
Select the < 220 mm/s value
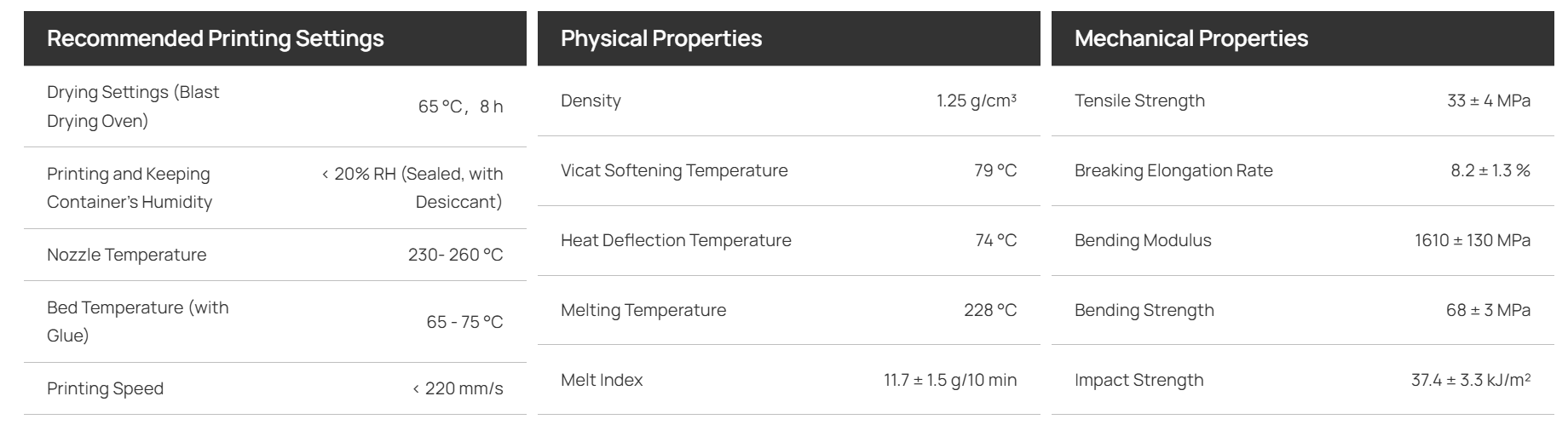coord(458,388)
